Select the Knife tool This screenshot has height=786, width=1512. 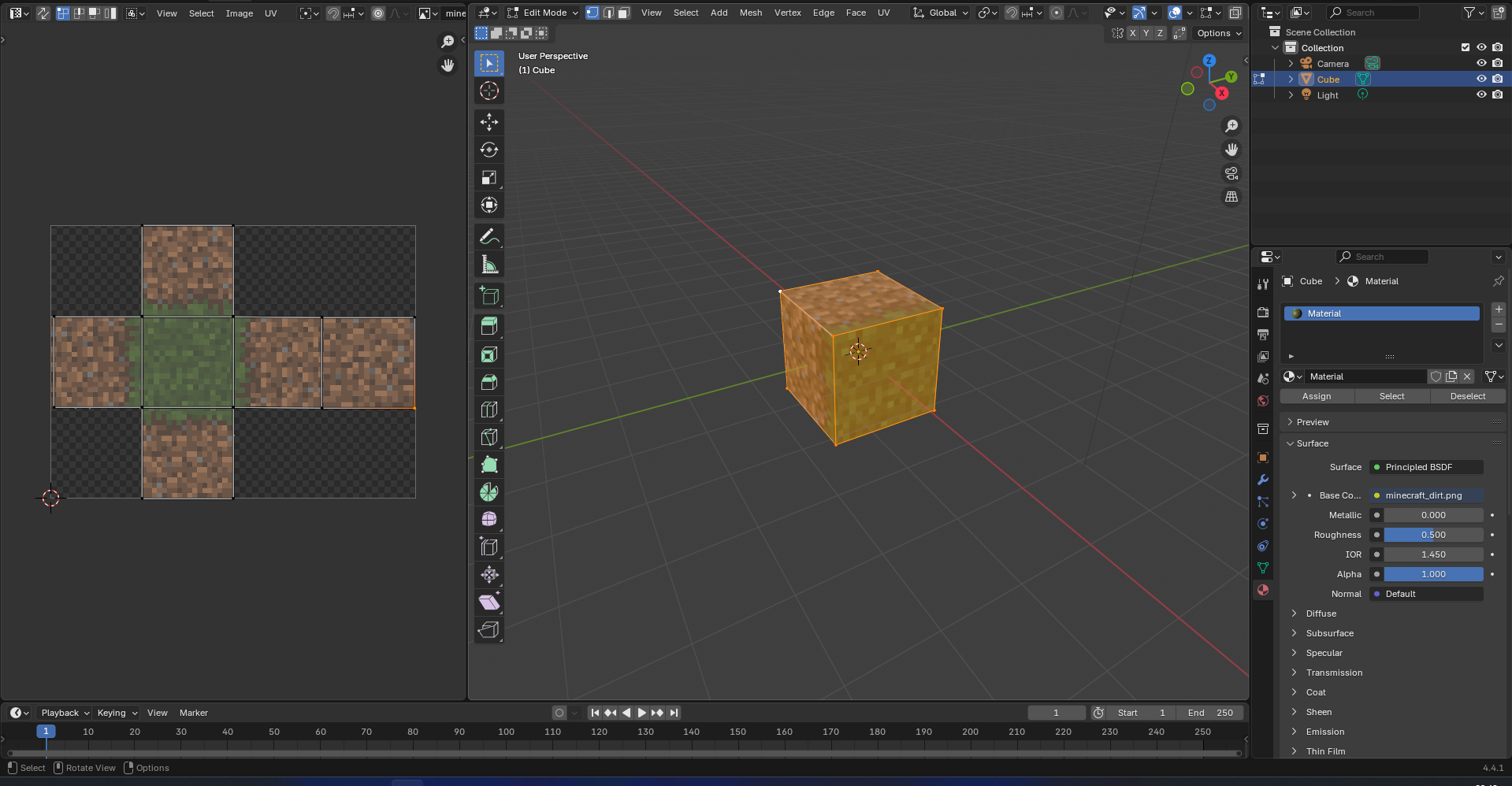[x=489, y=437]
